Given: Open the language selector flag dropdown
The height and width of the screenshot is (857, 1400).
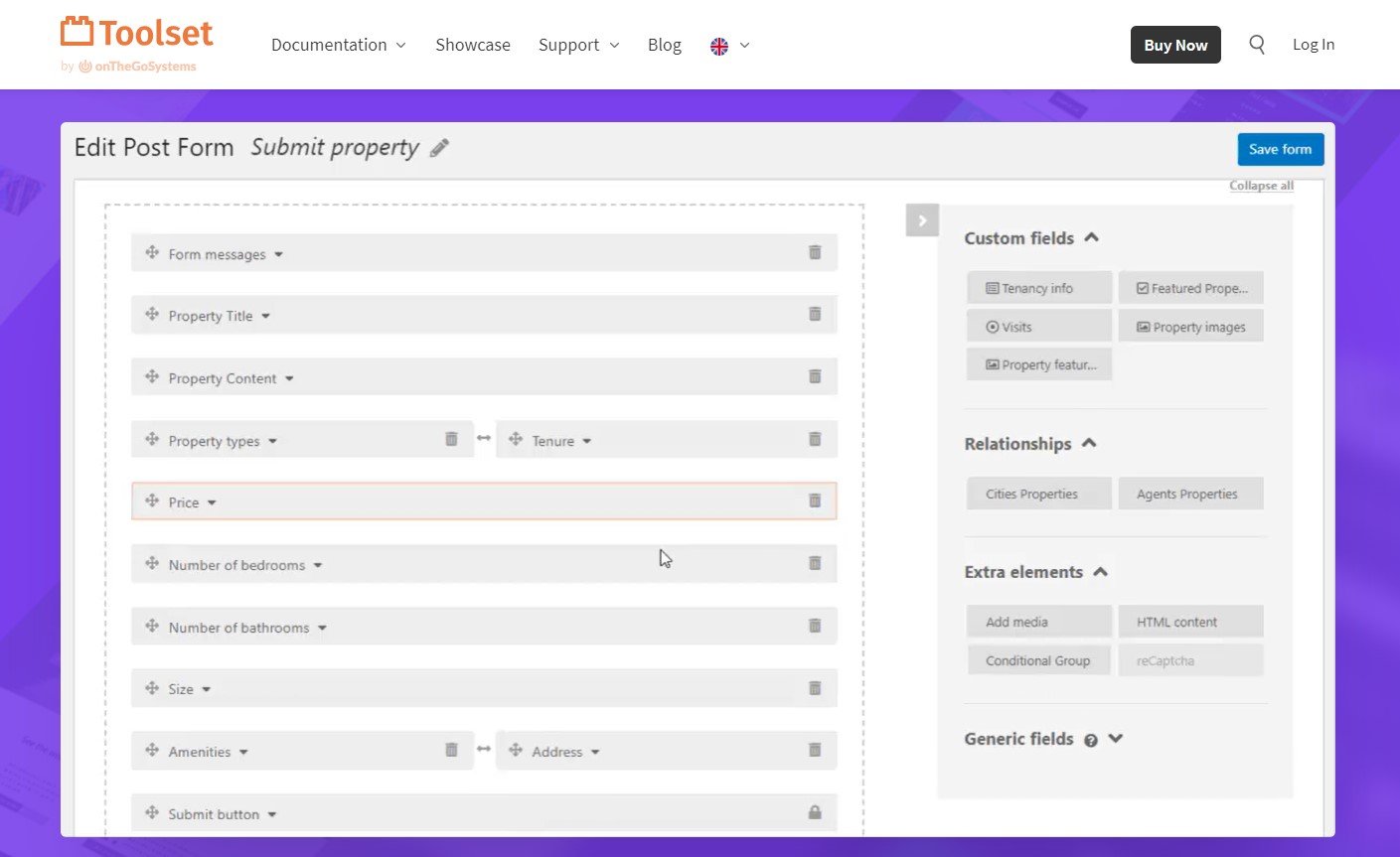Looking at the screenshot, I should pos(730,46).
